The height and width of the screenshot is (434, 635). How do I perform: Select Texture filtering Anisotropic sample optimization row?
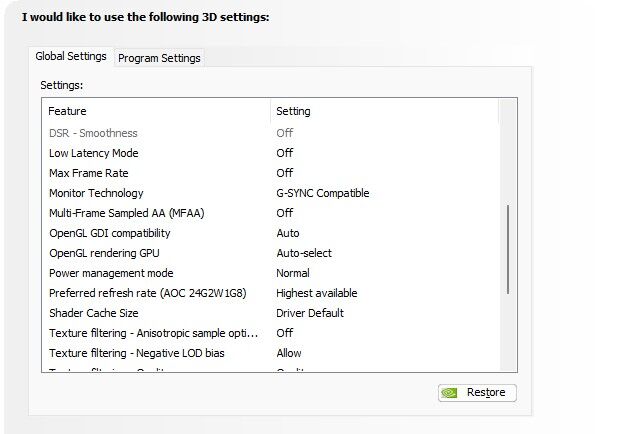click(271, 333)
